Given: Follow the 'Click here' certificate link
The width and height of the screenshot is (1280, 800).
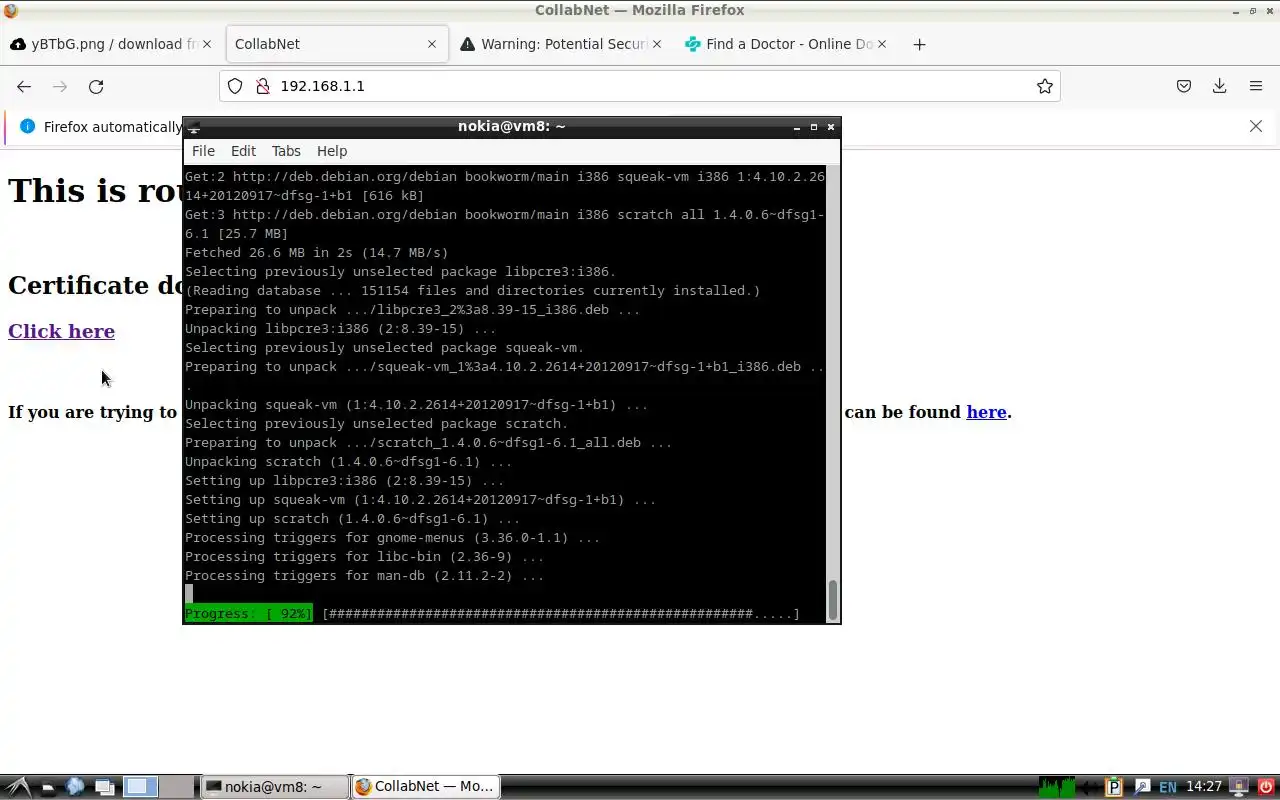Looking at the screenshot, I should tap(61, 331).
